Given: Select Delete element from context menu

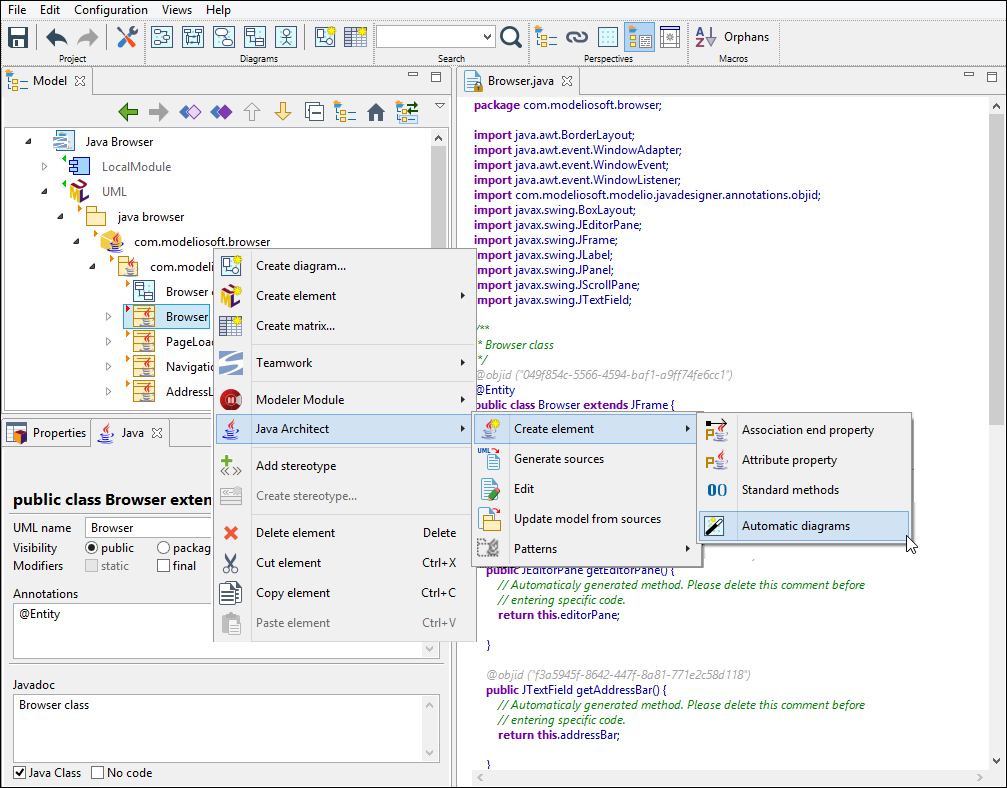Looking at the screenshot, I should 344,532.
